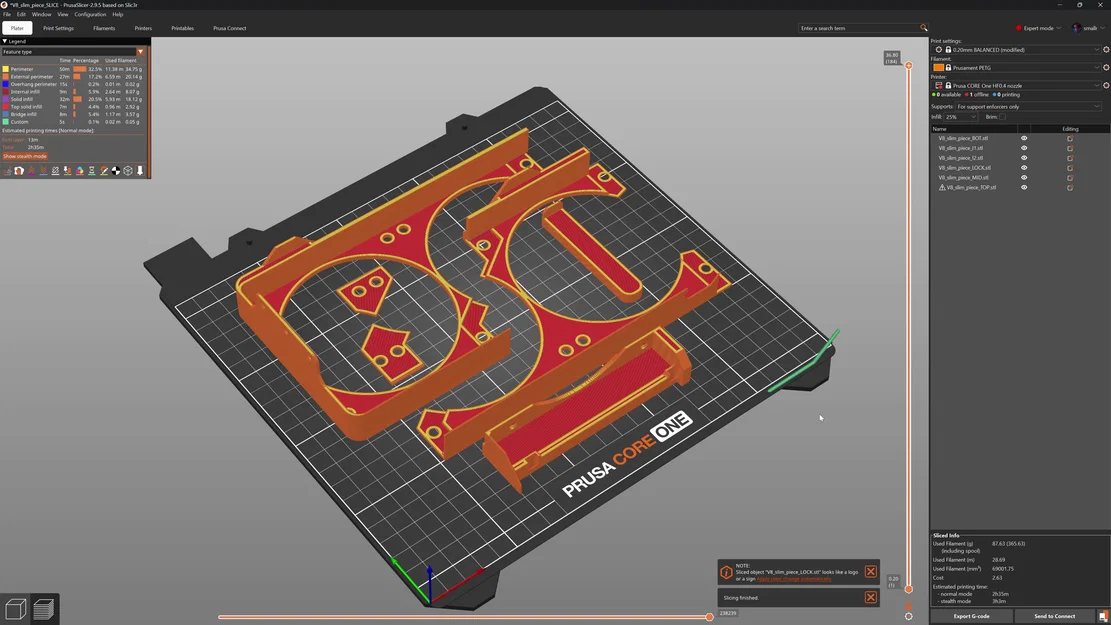Toggle tool marker arrow icon
The height and width of the screenshot is (625, 1111).
click(x=140, y=171)
